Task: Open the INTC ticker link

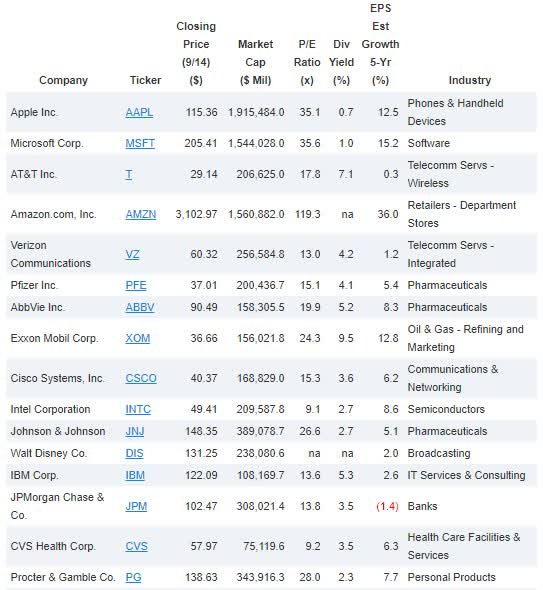Action: point(138,409)
